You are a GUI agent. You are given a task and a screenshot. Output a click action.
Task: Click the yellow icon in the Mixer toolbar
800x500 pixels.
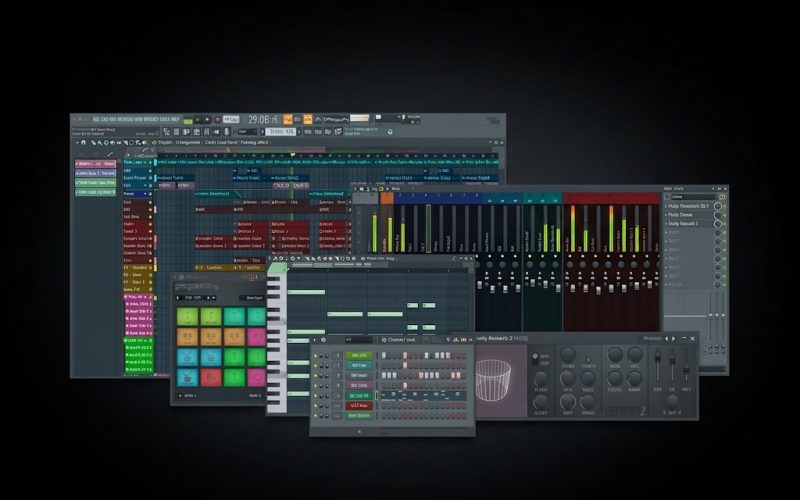pyautogui.click(x=381, y=189)
